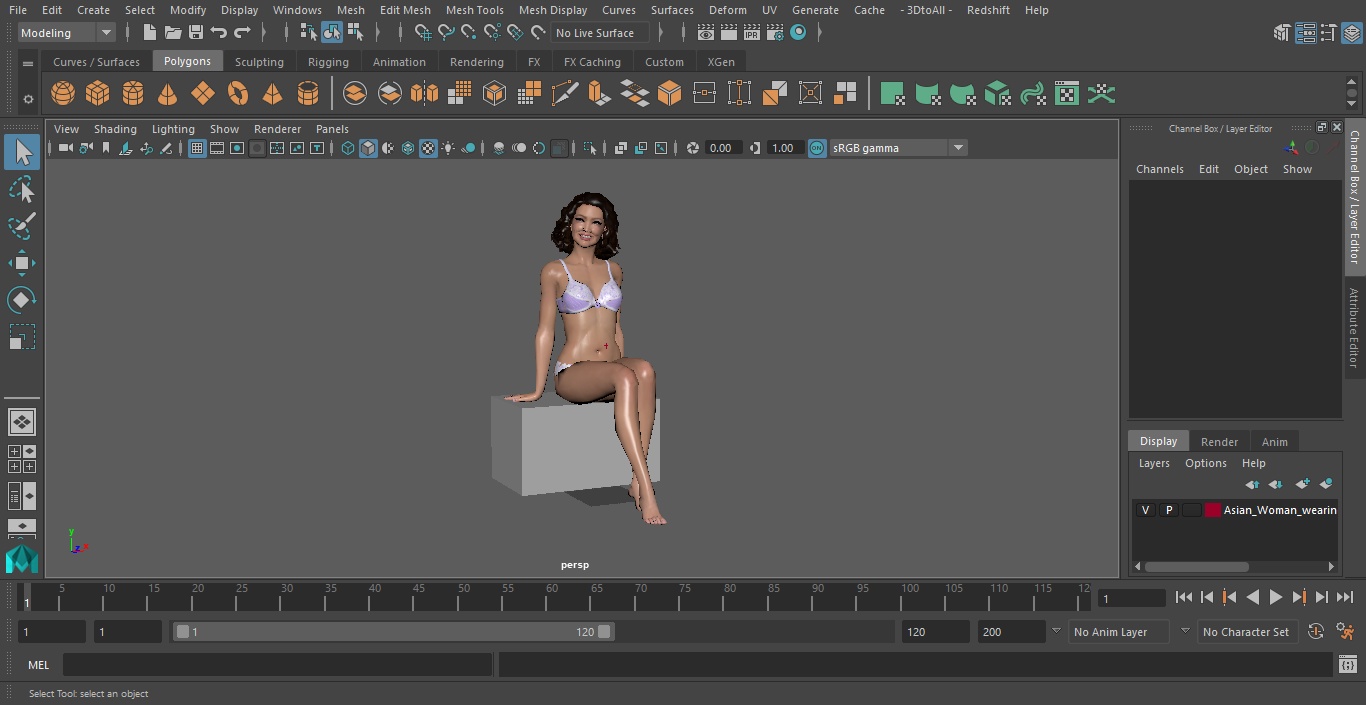
Task: Switch to the Sculpting shelf tab
Action: 259,62
